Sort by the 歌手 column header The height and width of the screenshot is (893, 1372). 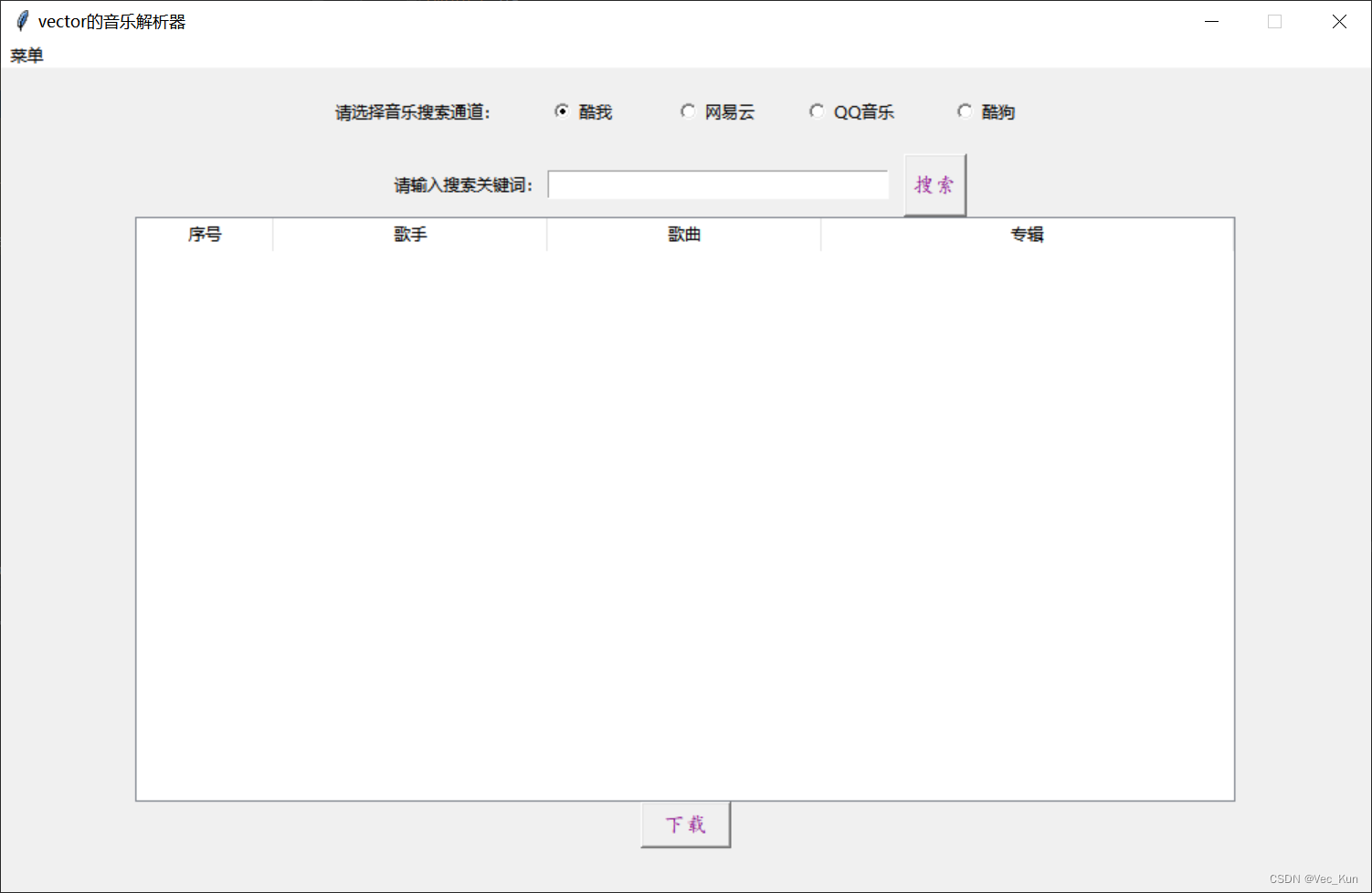[410, 235]
